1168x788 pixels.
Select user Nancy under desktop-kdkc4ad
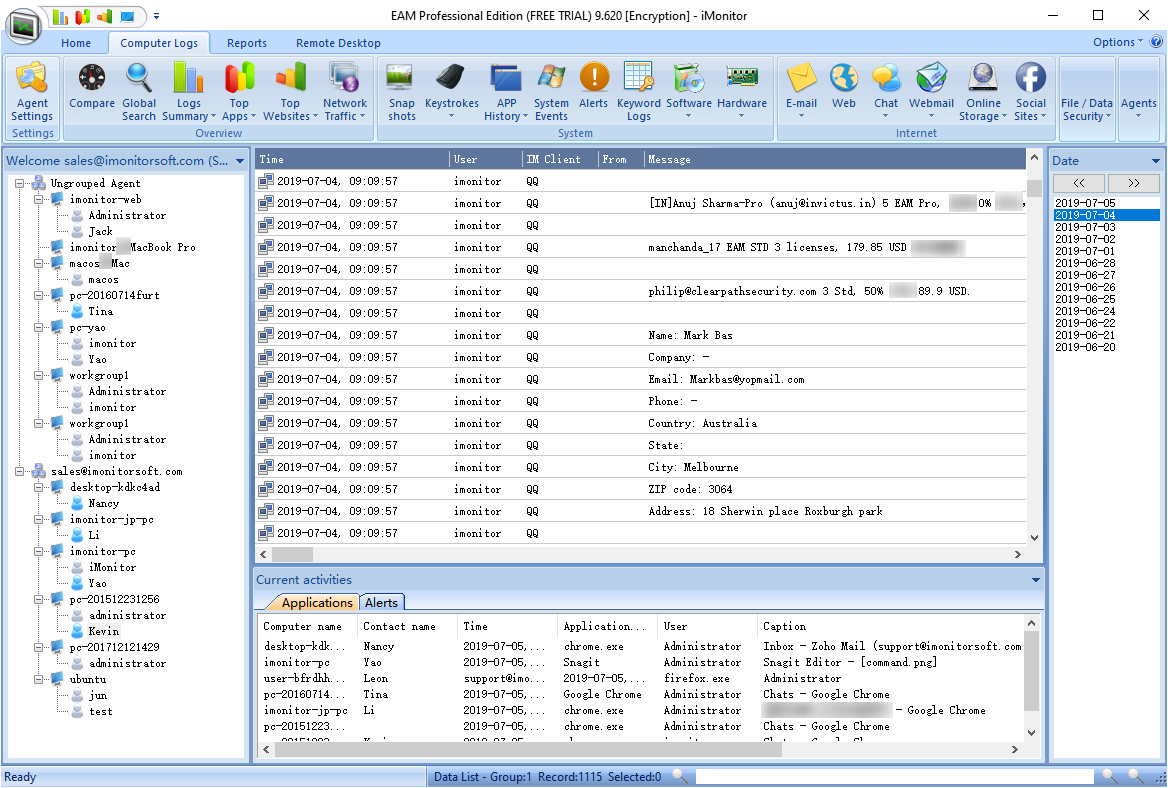[x=103, y=503]
